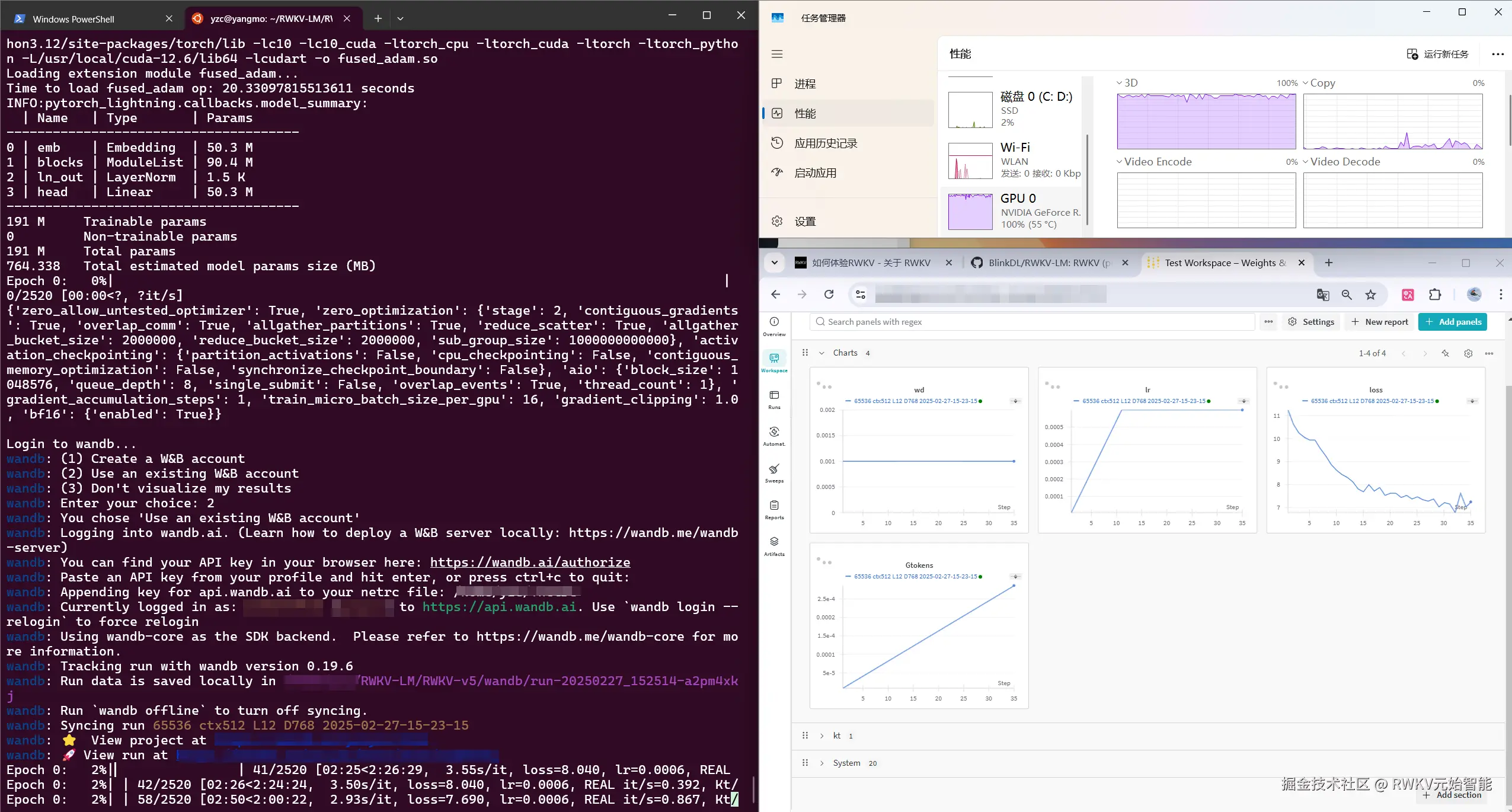Expand the kt section
The width and height of the screenshot is (1512, 812).
tap(821, 736)
